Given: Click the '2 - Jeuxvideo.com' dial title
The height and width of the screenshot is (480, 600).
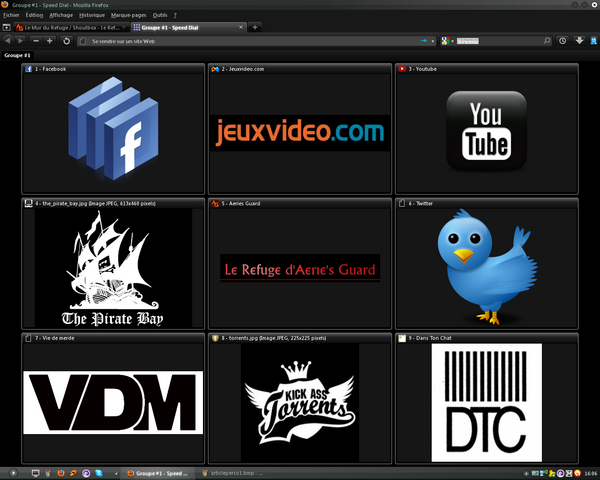Looking at the screenshot, I should coord(243,69).
